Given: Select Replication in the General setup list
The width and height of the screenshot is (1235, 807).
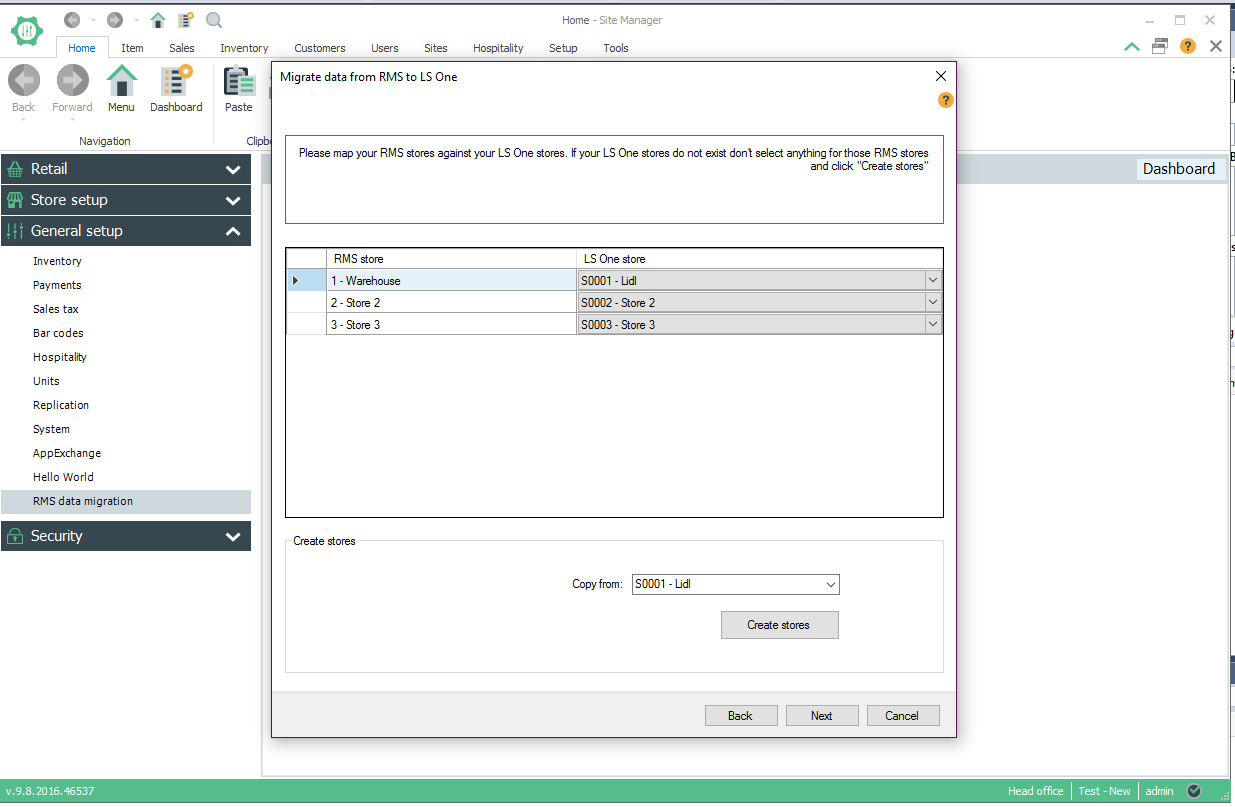Looking at the screenshot, I should [61, 405].
